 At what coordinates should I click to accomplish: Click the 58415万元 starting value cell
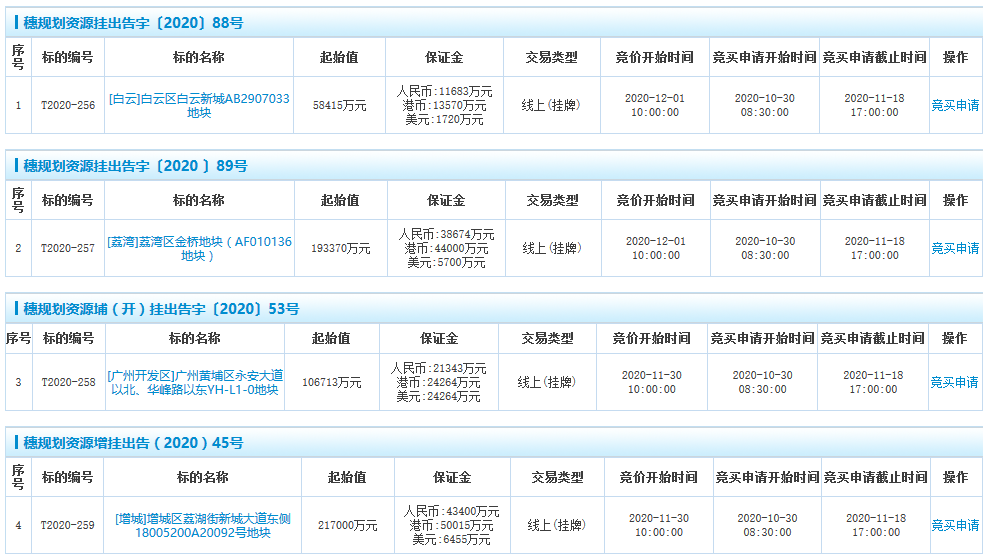339,105
